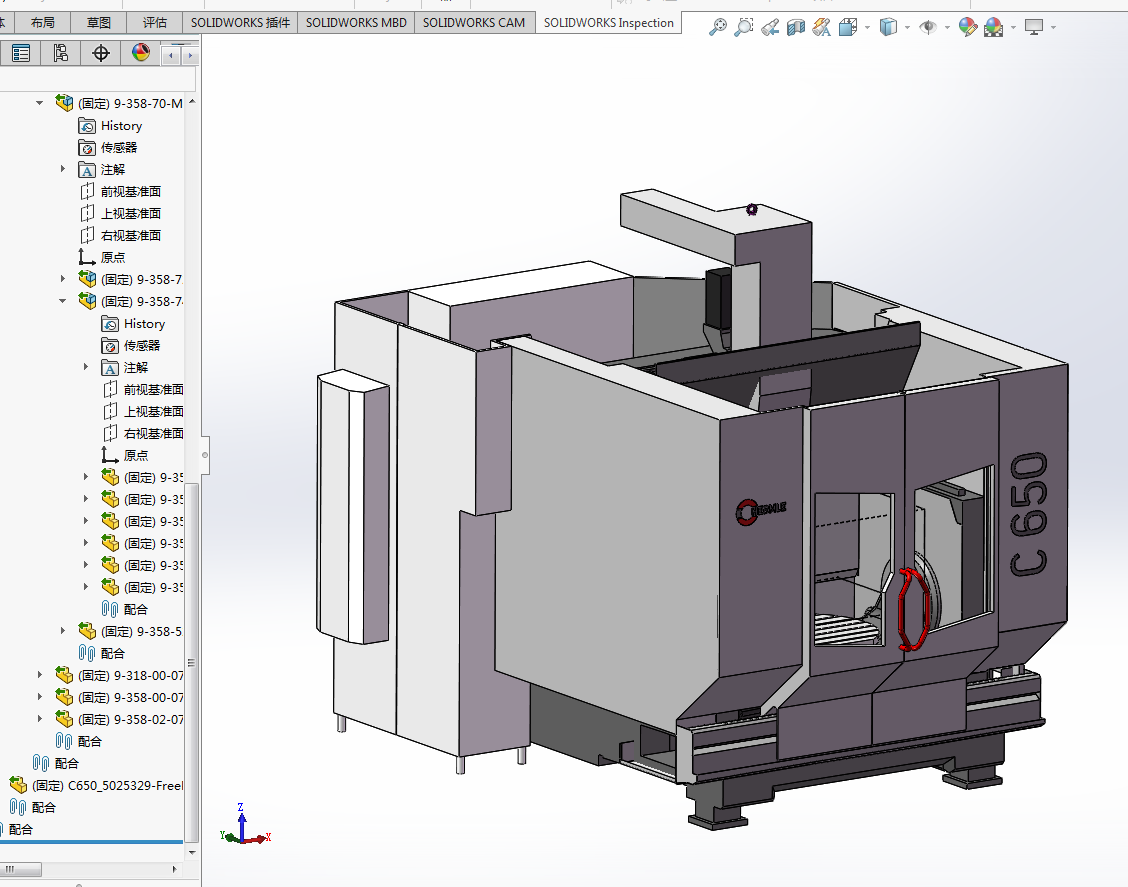1128x887 pixels.
Task: Select the first 传感器 sensor icon
Action: click(x=87, y=148)
